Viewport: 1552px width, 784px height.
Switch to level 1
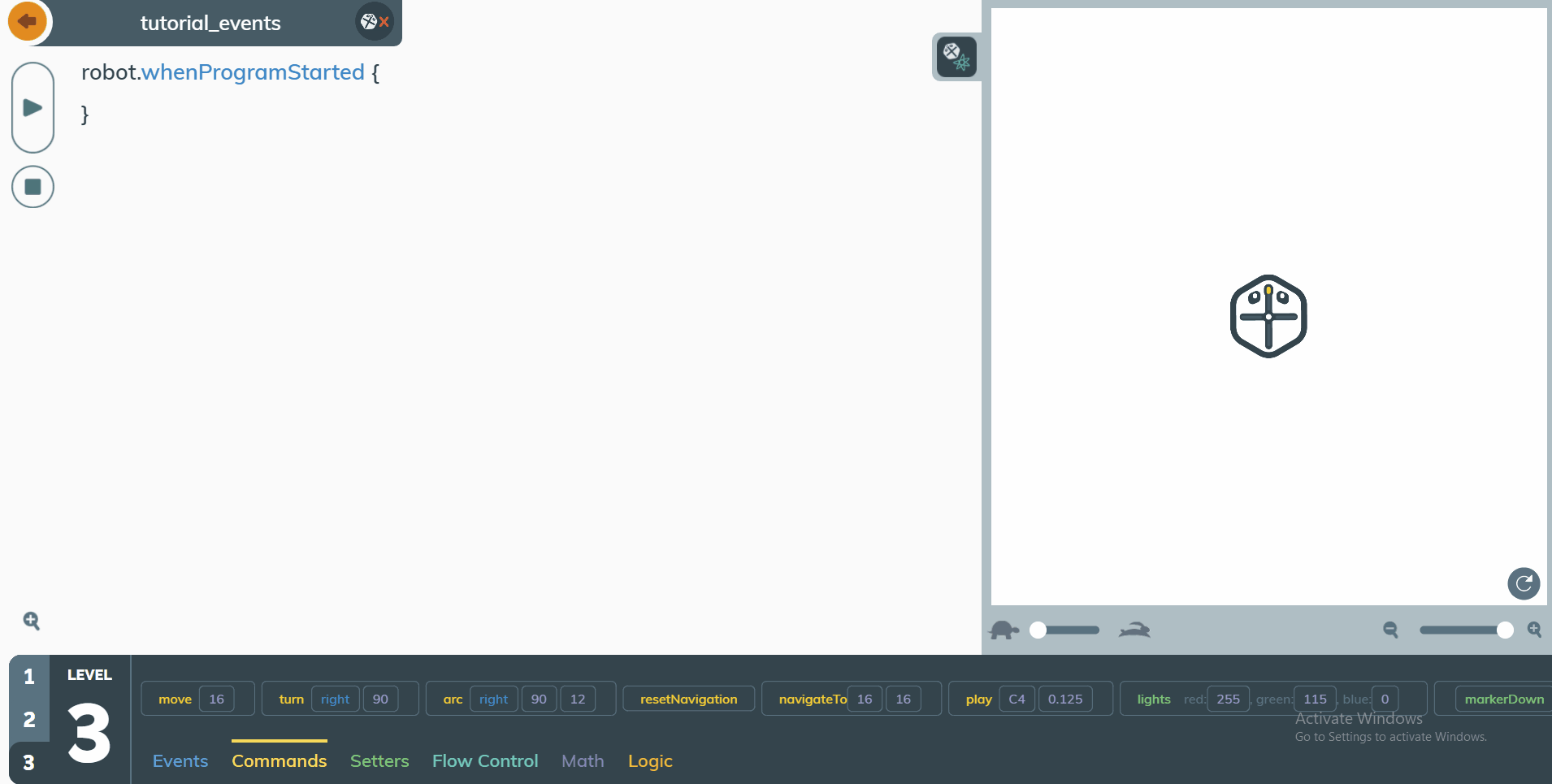29,677
